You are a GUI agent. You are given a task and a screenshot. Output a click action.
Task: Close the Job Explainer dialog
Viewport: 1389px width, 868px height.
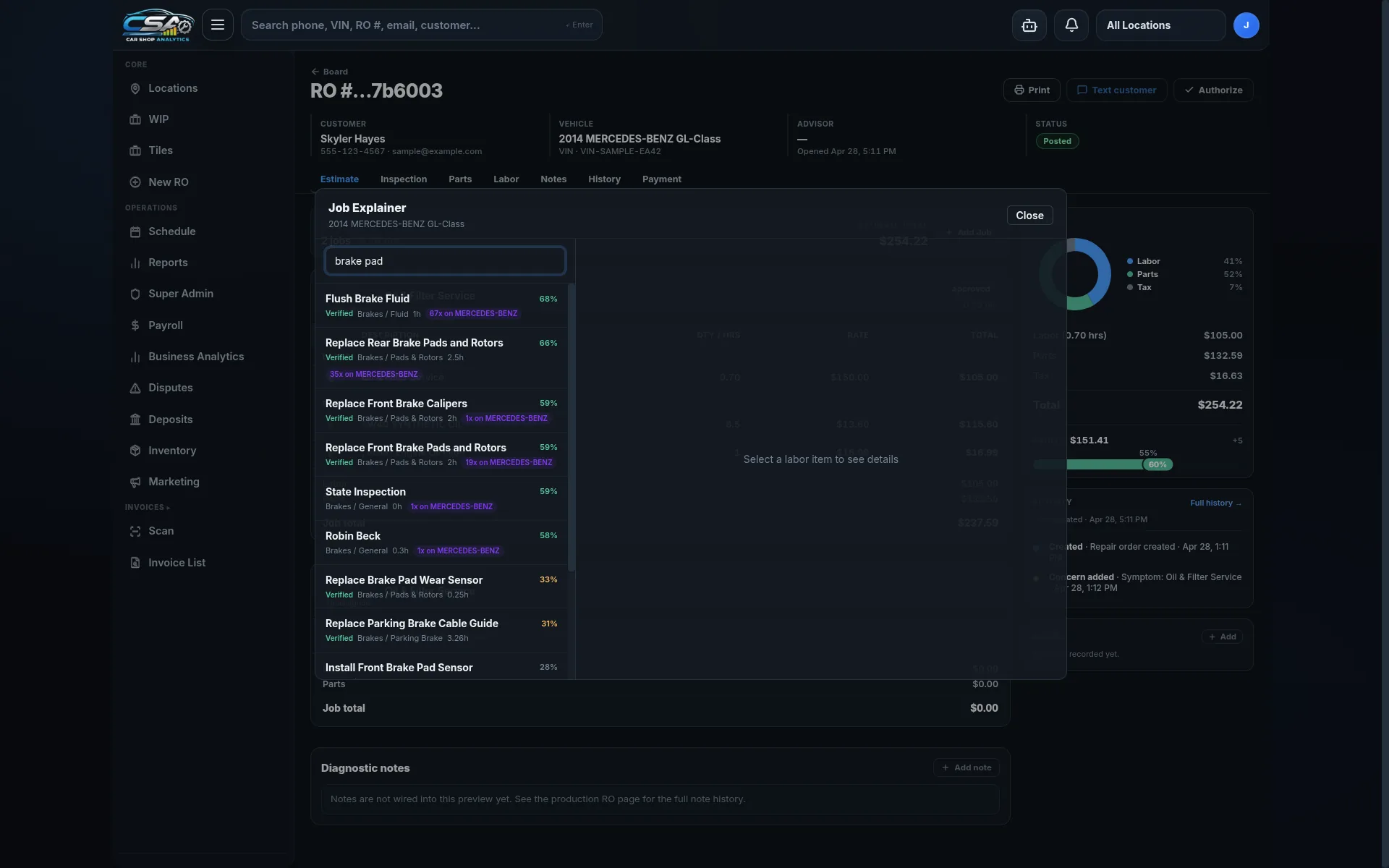pyautogui.click(x=1029, y=216)
